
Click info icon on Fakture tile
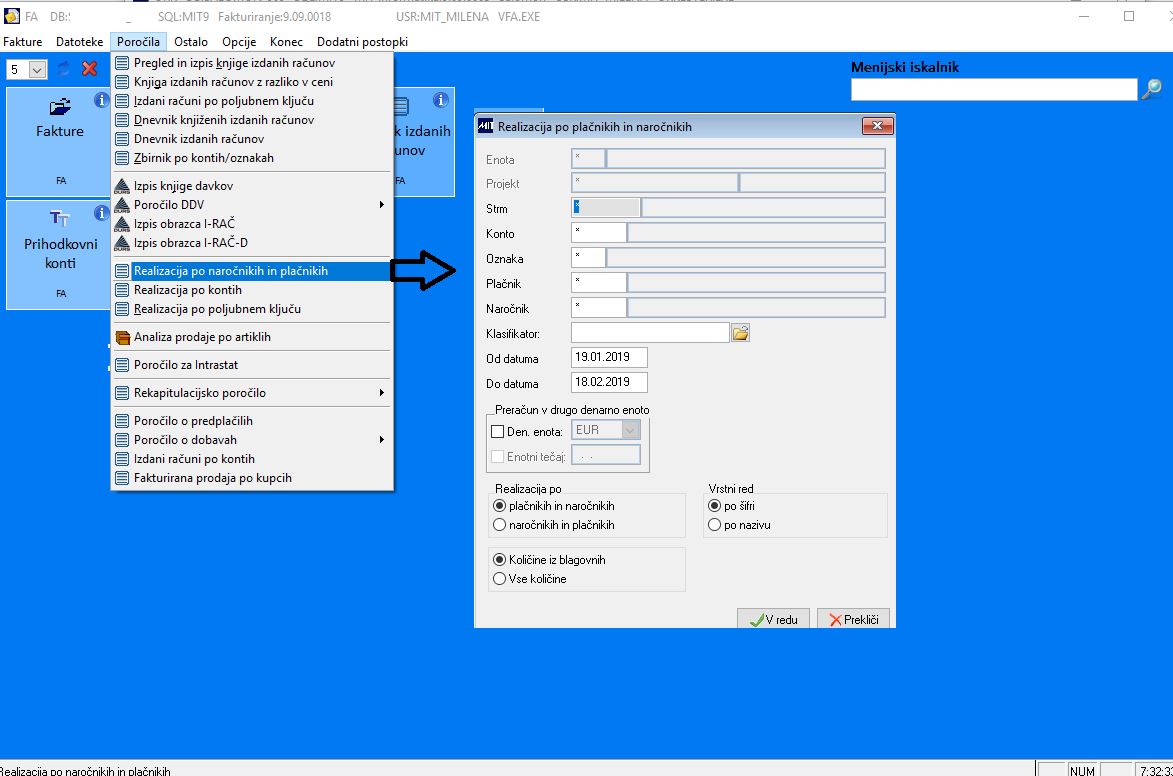101,100
